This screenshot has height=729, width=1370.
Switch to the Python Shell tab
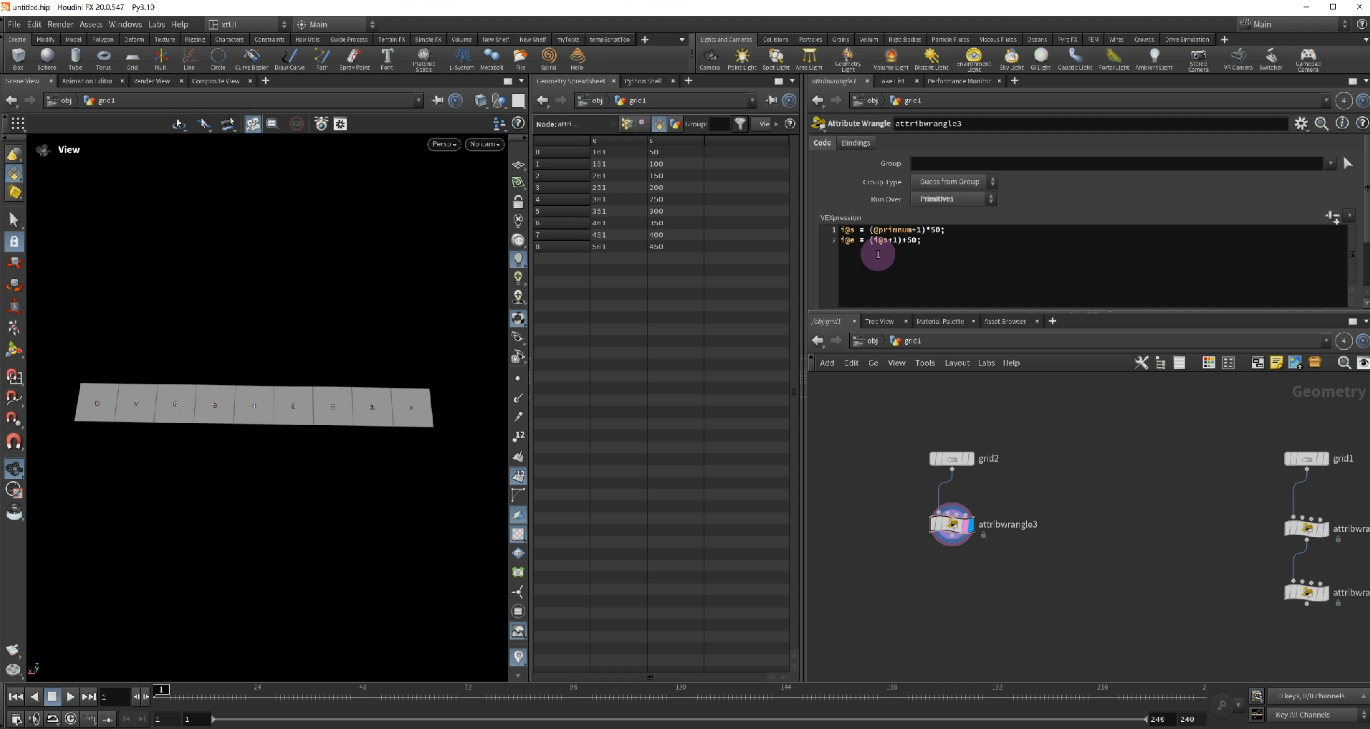[x=642, y=81]
